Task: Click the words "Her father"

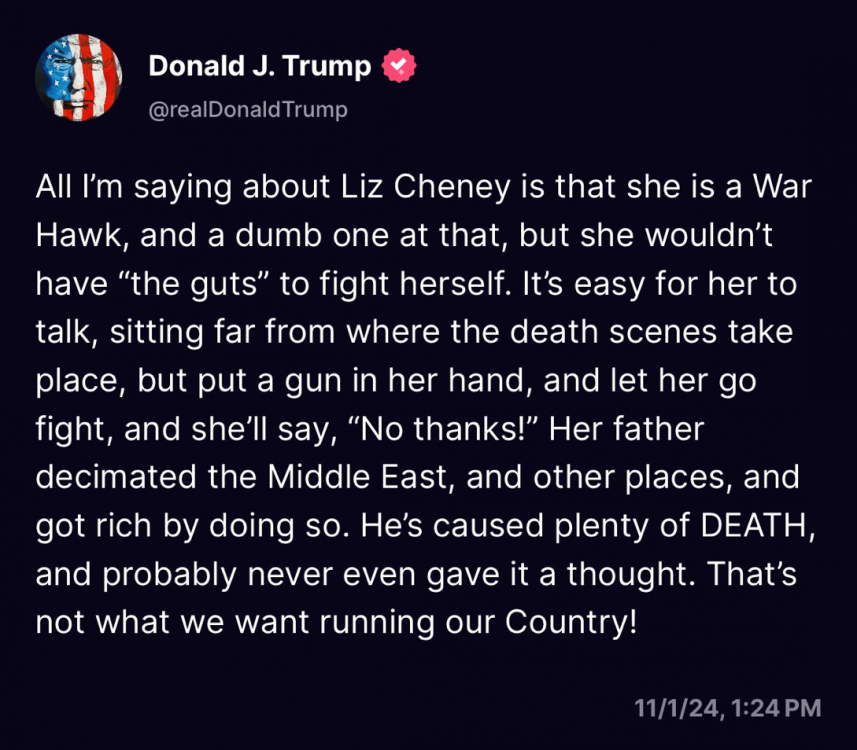Action: [626, 429]
